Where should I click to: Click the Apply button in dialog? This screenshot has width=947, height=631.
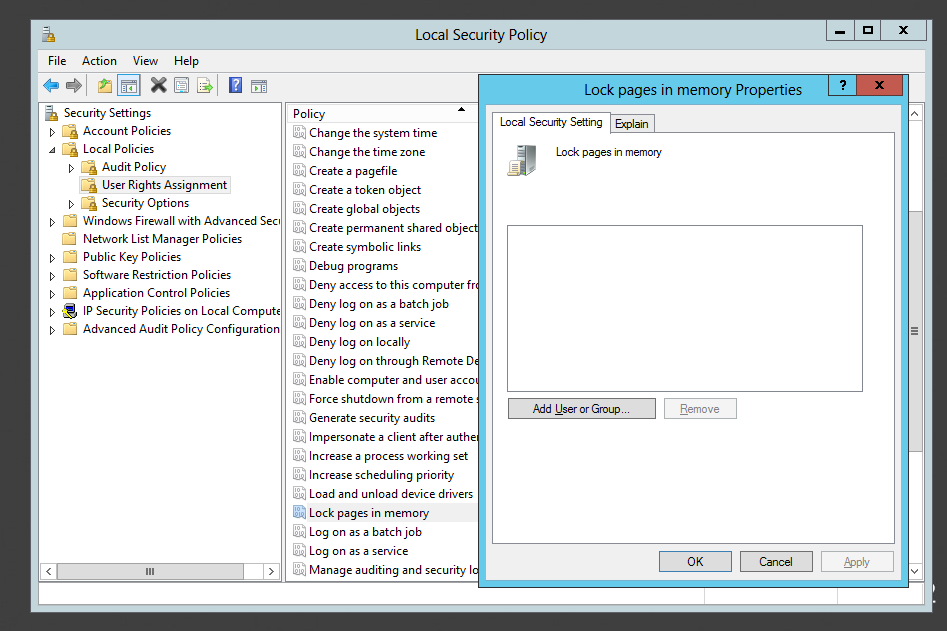(x=857, y=562)
